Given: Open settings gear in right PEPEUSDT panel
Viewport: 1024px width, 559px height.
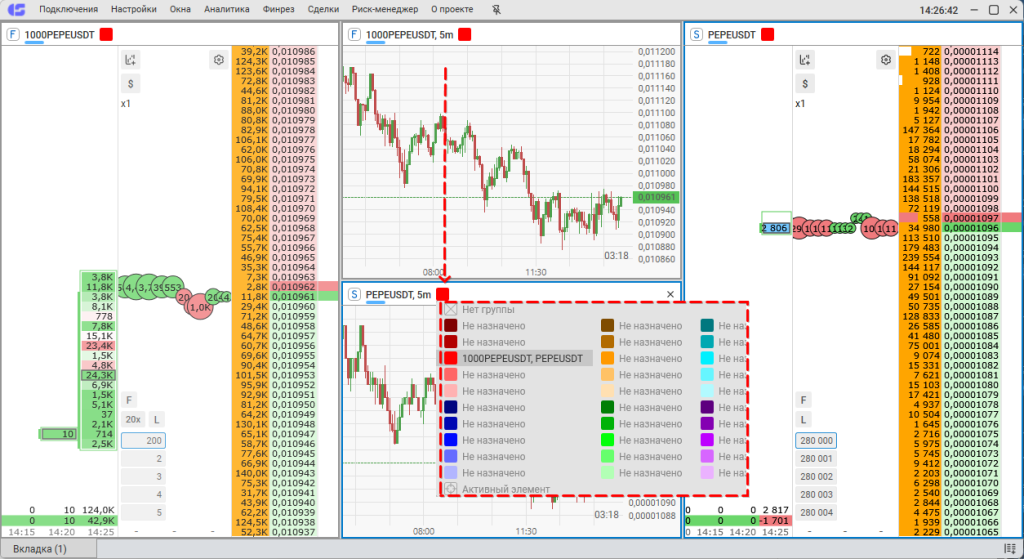Looking at the screenshot, I should click(x=884, y=60).
